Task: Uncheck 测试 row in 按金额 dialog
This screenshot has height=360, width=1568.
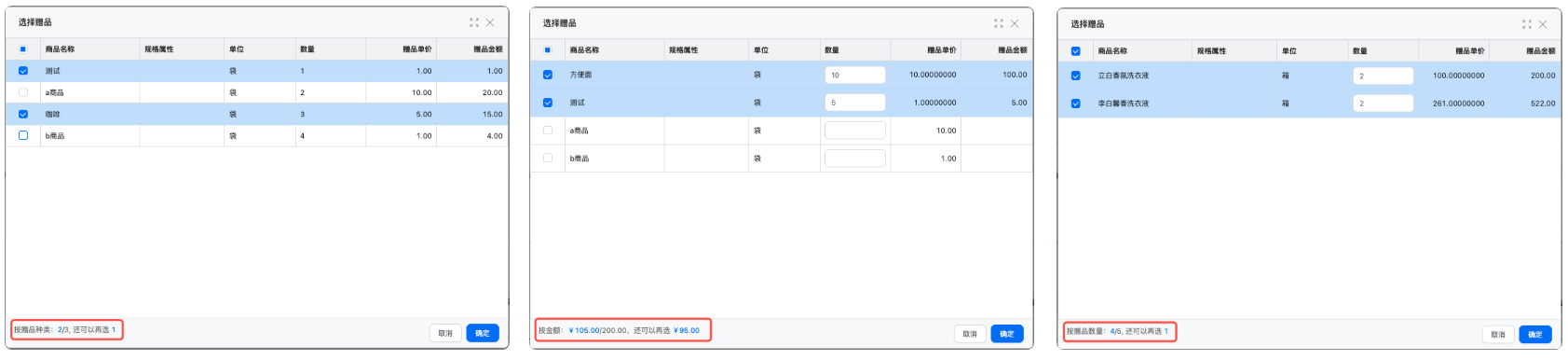Action: click(548, 103)
